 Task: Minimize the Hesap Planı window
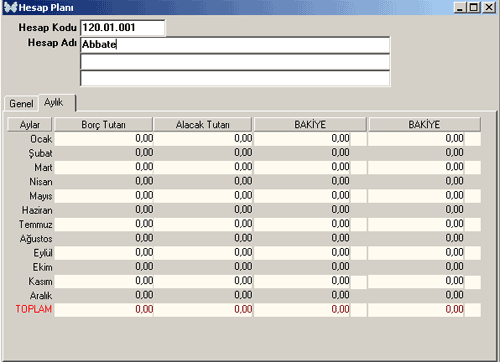[x=460, y=7]
